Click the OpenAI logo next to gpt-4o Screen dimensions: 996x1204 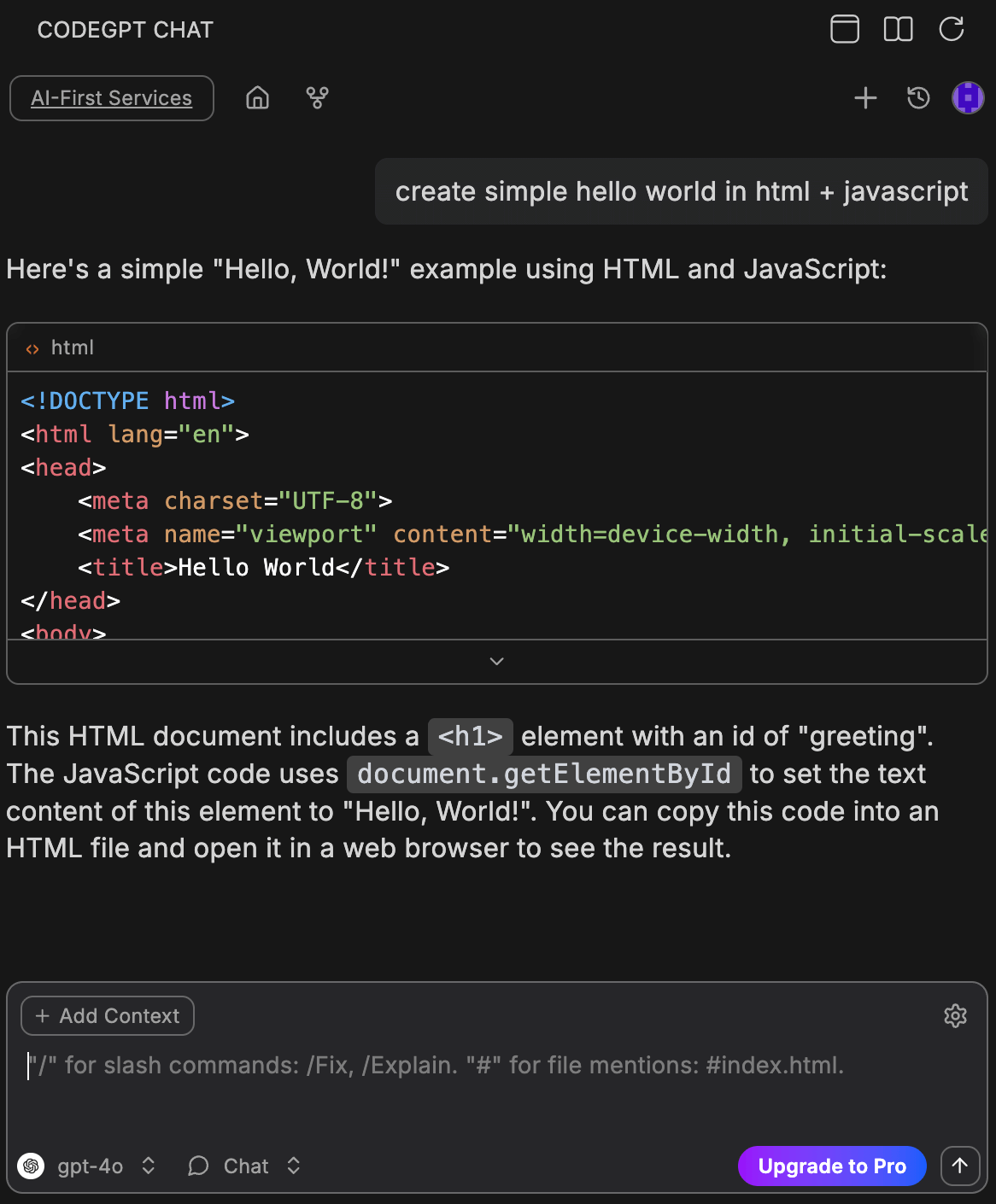coord(32,1166)
